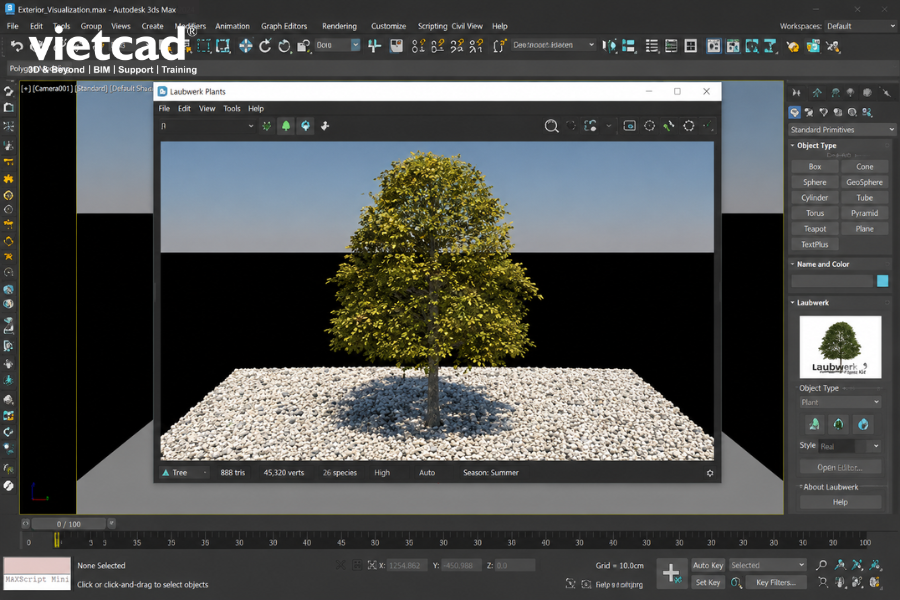Open the Civil View menu
This screenshot has height=600, width=900.
pyautogui.click(x=467, y=26)
